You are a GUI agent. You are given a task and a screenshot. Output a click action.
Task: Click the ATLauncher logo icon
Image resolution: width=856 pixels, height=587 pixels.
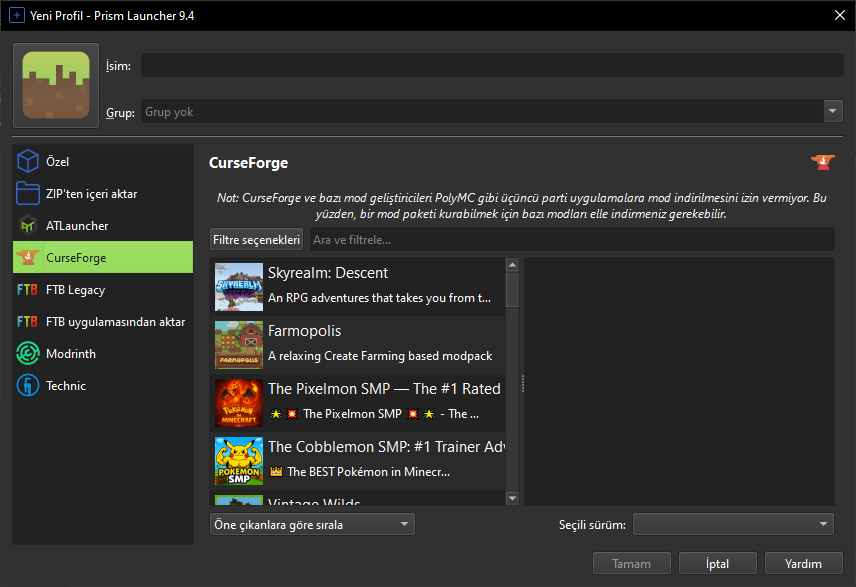tap(27, 225)
